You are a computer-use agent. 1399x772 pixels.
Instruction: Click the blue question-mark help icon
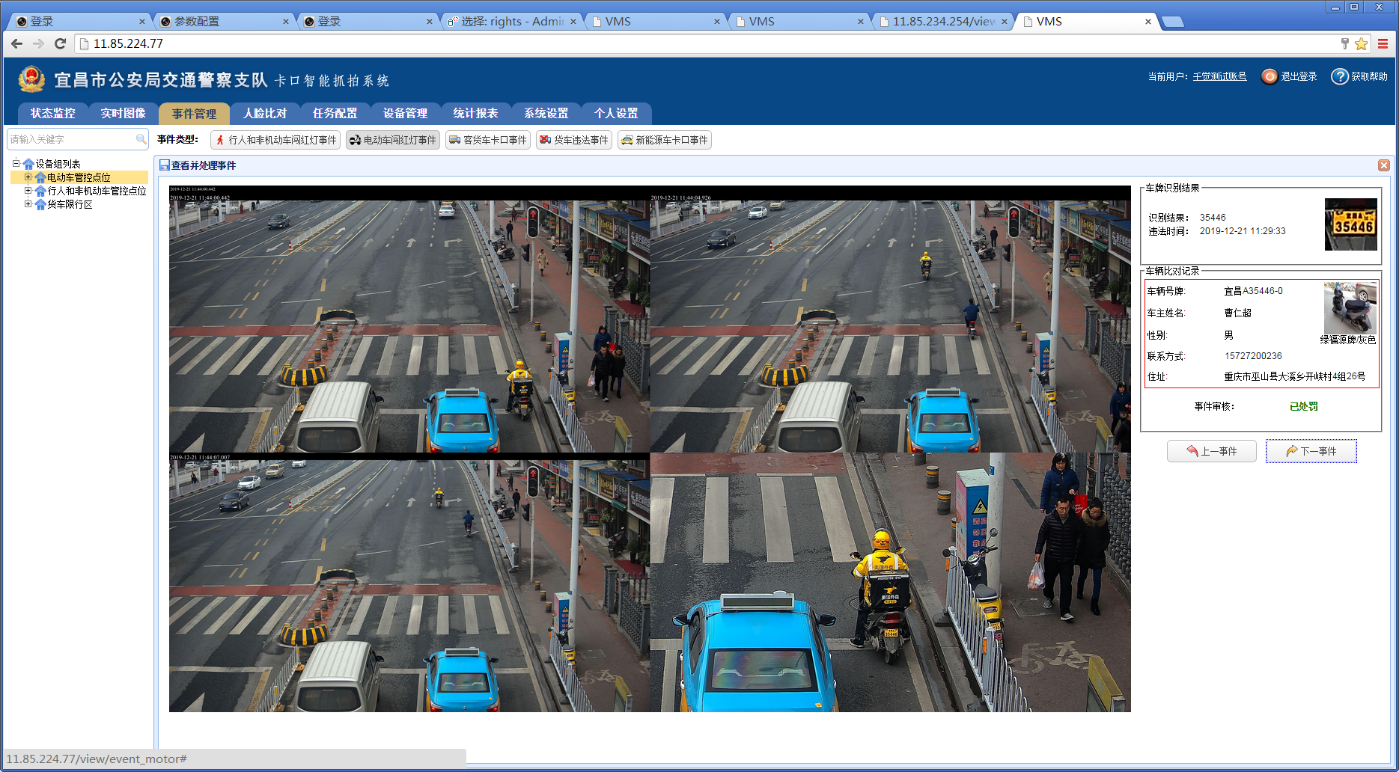click(x=1340, y=77)
